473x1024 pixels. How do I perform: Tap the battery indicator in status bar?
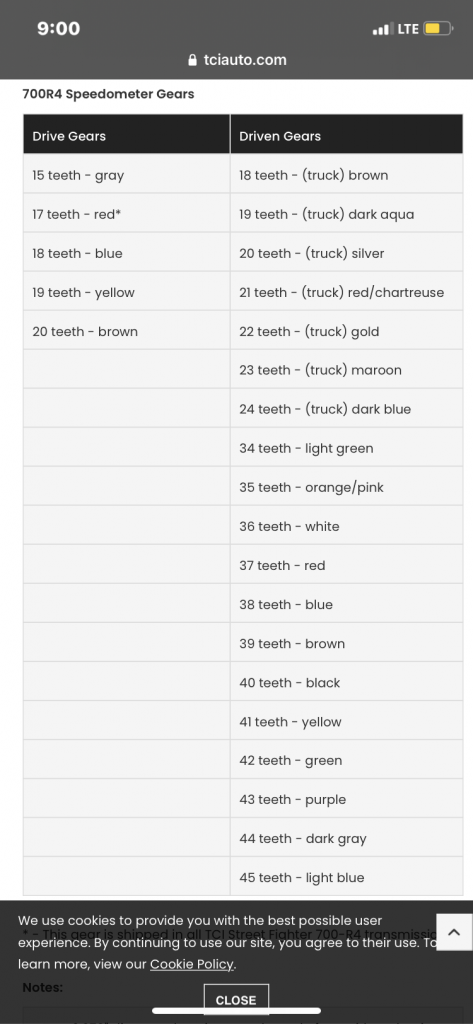point(438,29)
